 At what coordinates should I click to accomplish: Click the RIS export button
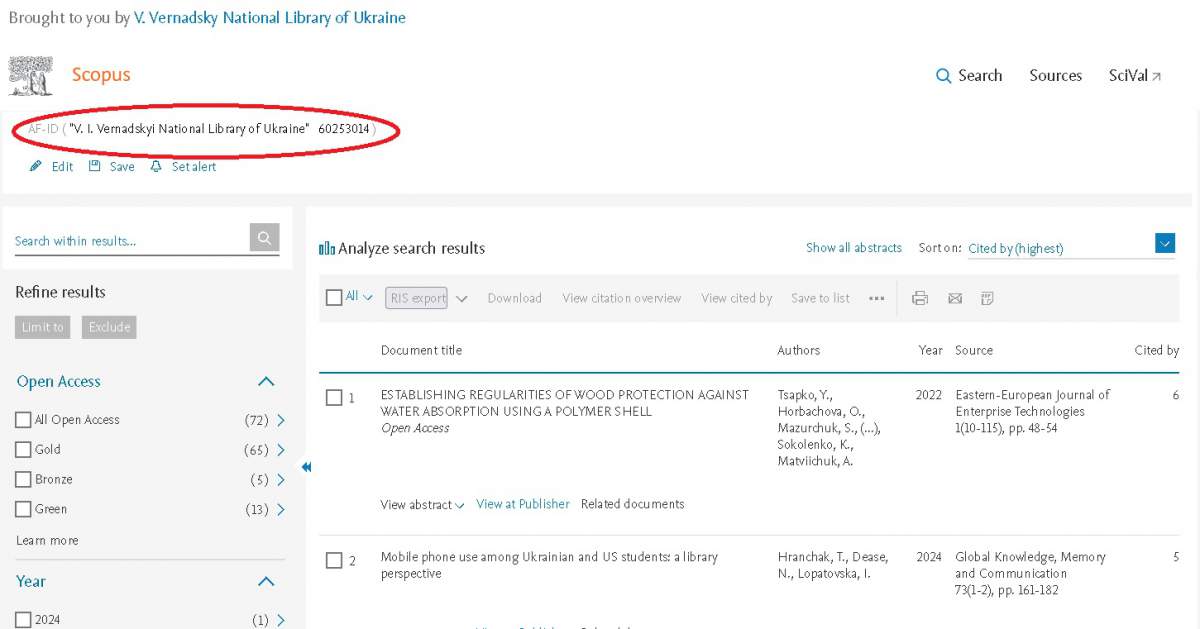click(416, 298)
